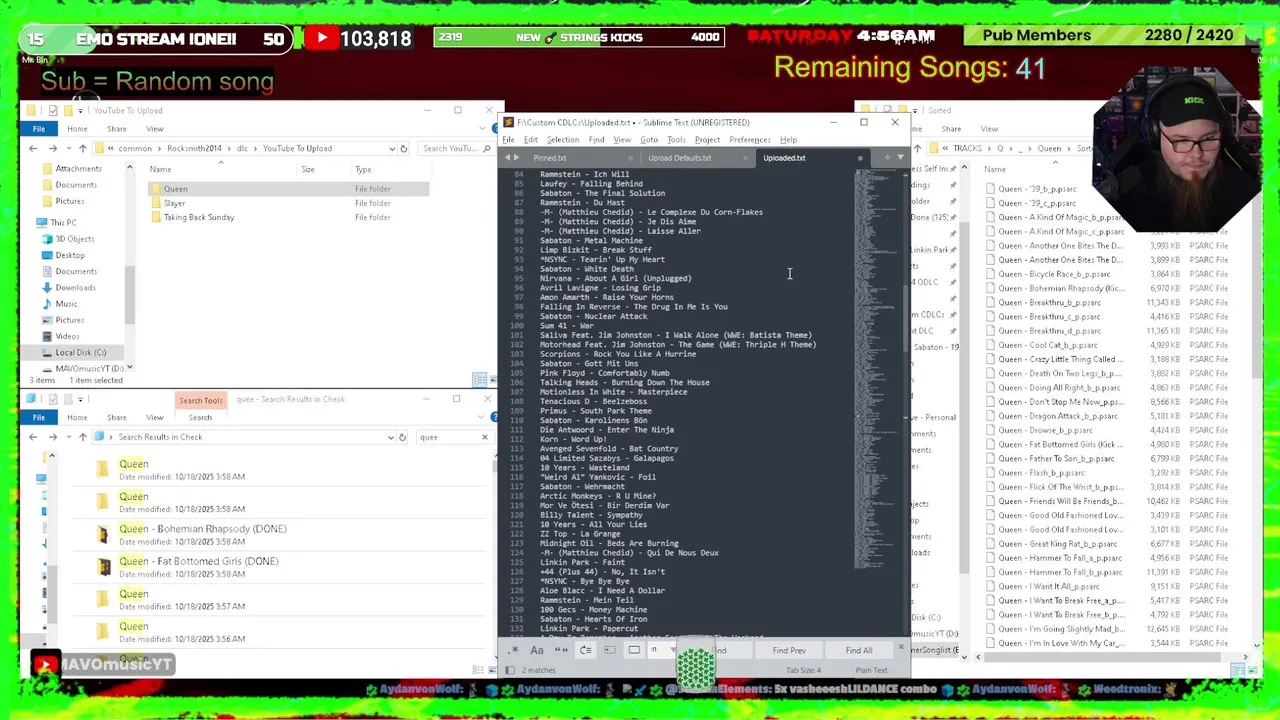Open the Sublime tab list dropdown arrow
Image resolution: width=1280 pixels, height=720 pixels.
pyautogui.click(x=900, y=158)
